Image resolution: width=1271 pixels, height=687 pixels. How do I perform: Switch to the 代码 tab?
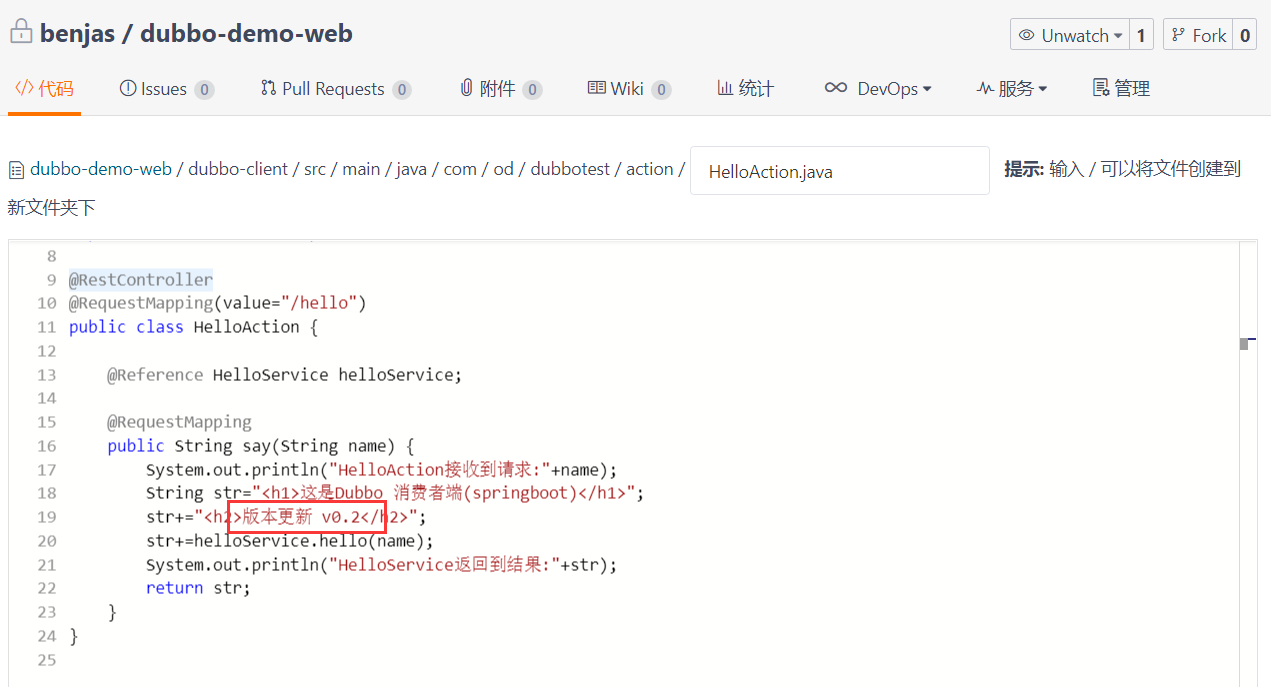coord(44,89)
